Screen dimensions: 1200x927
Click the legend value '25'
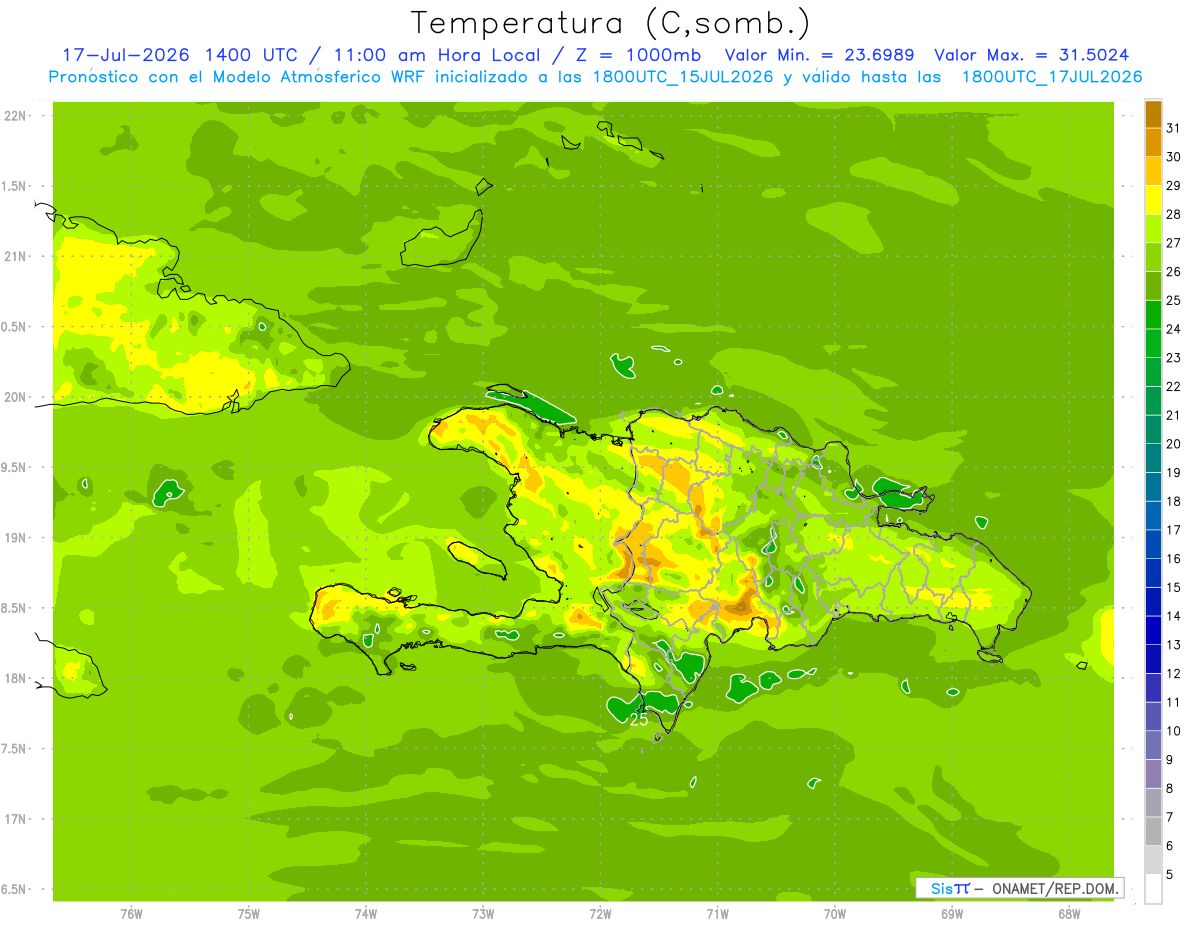coord(1173,300)
